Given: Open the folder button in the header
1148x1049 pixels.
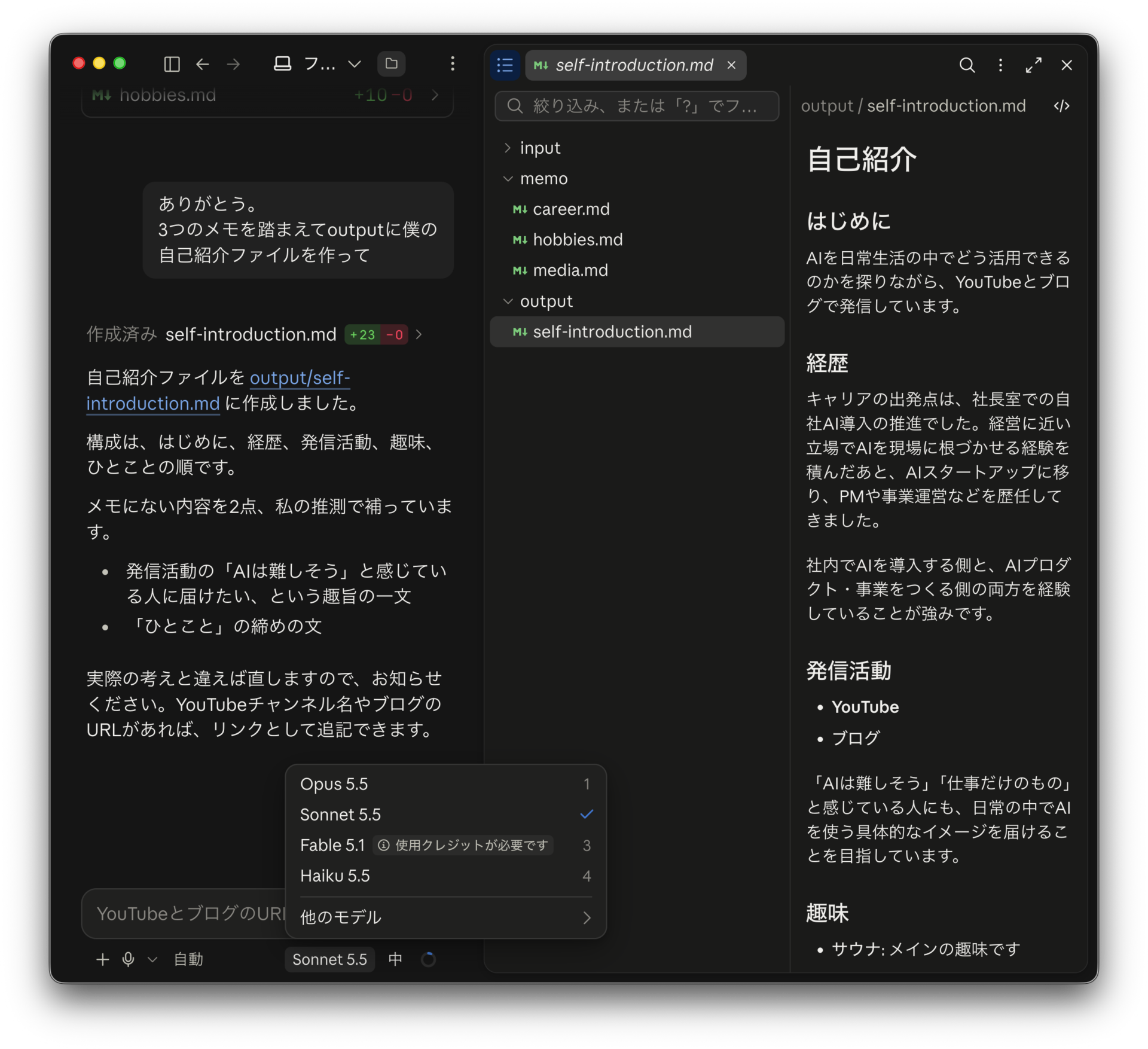Looking at the screenshot, I should 392,64.
